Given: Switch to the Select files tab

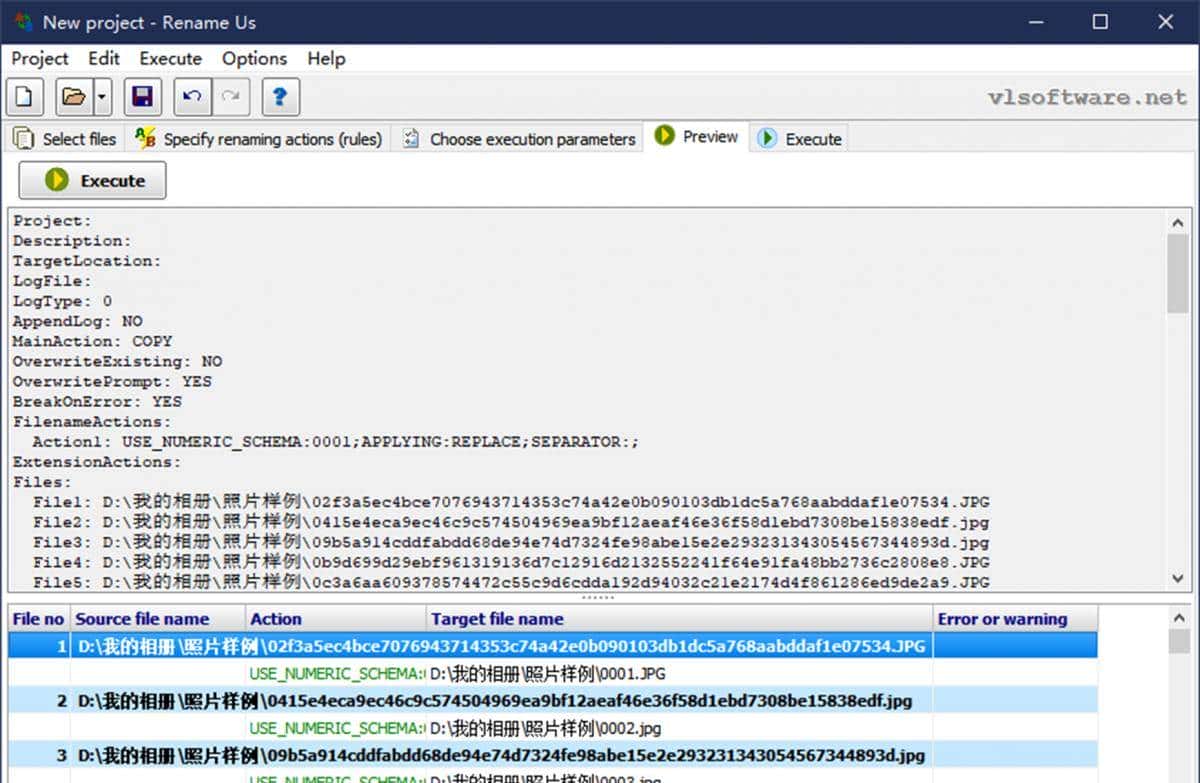Looking at the screenshot, I should [x=65, y=139].
